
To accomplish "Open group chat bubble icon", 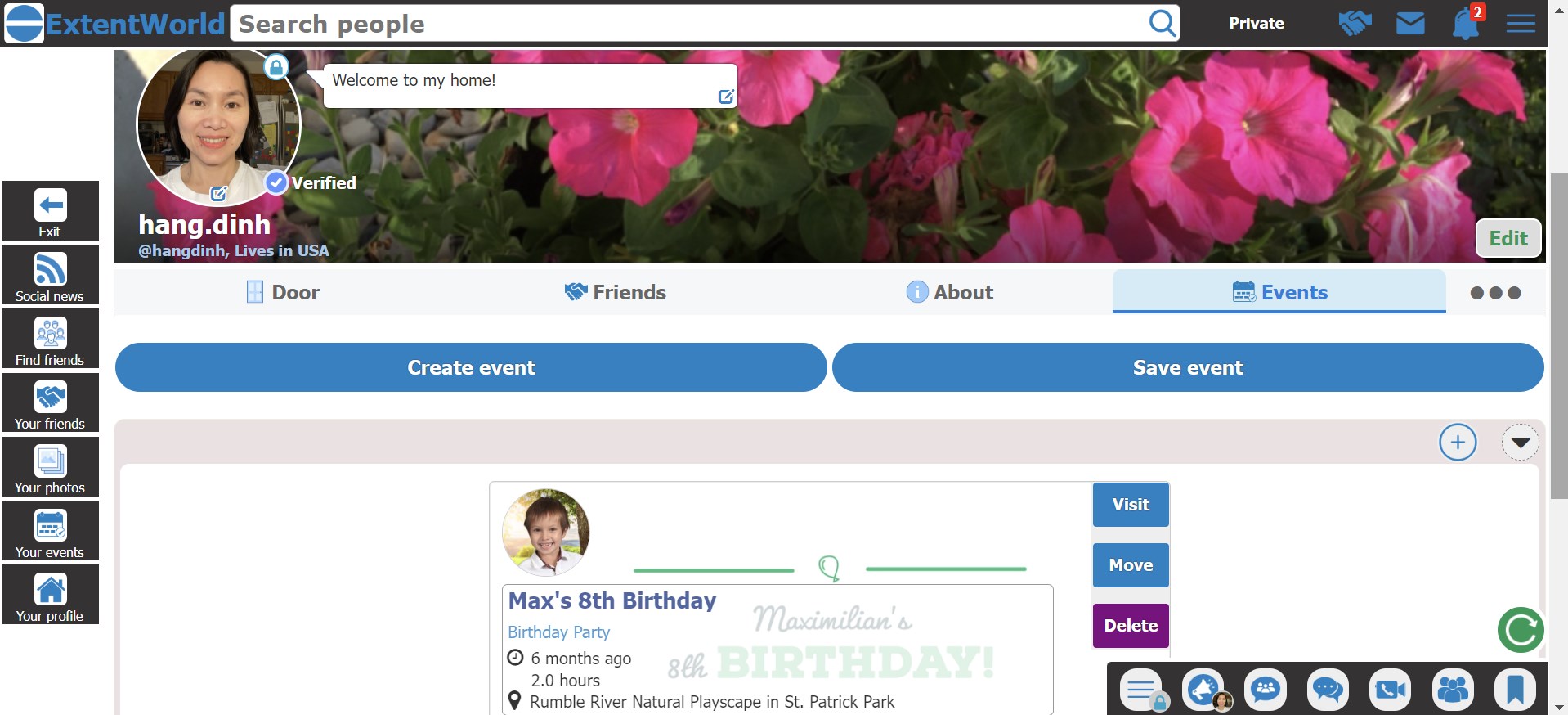I will point(1266,689).
